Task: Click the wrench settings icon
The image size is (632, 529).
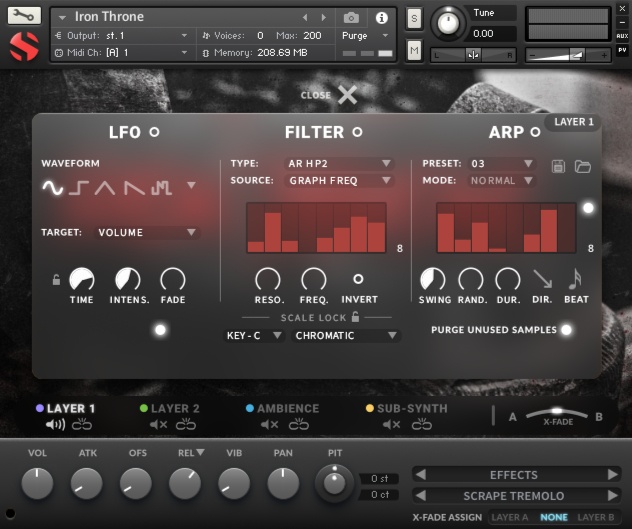Action: 24,16
